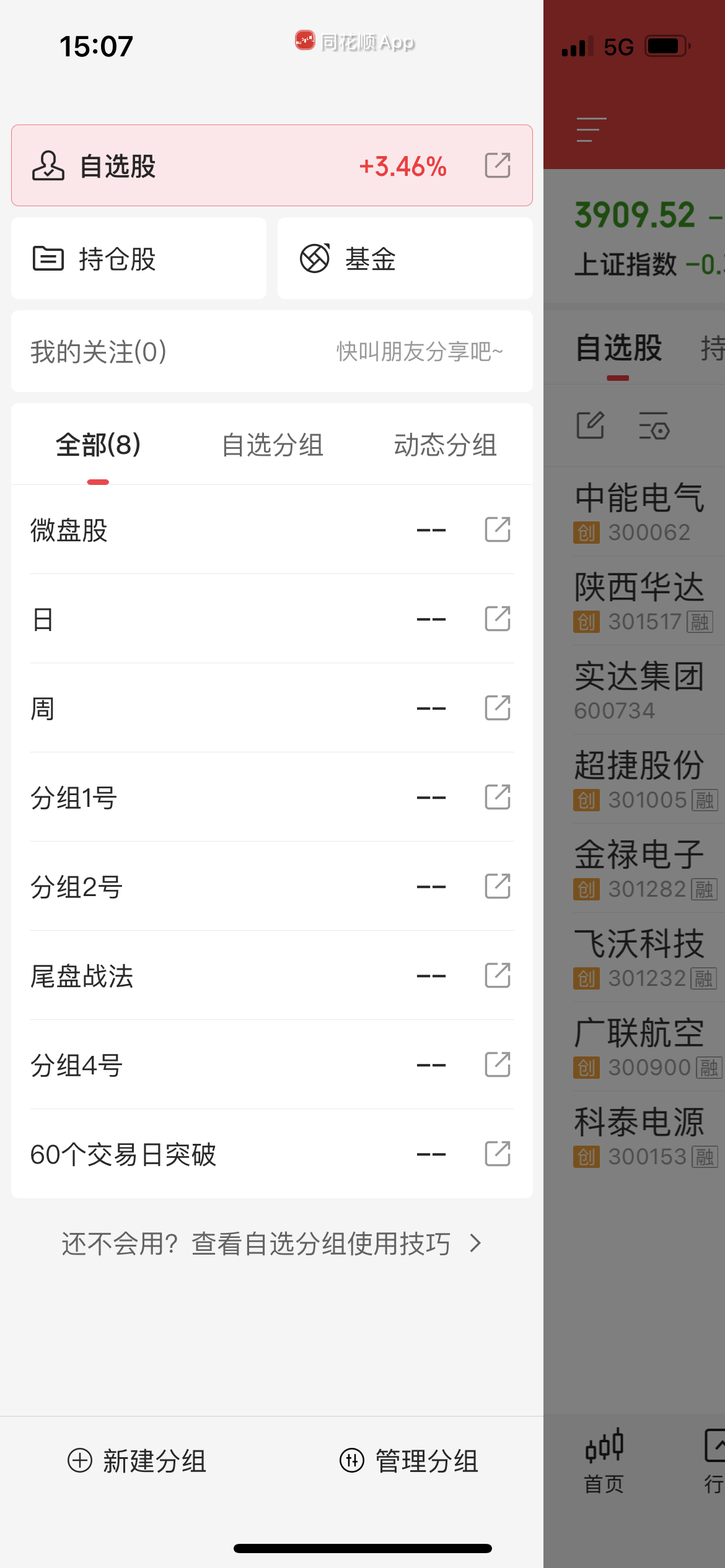The height and width of the screenshot is (1568, 725).
Task: Tap the list settings icon with eye
Action: (654, 425)
